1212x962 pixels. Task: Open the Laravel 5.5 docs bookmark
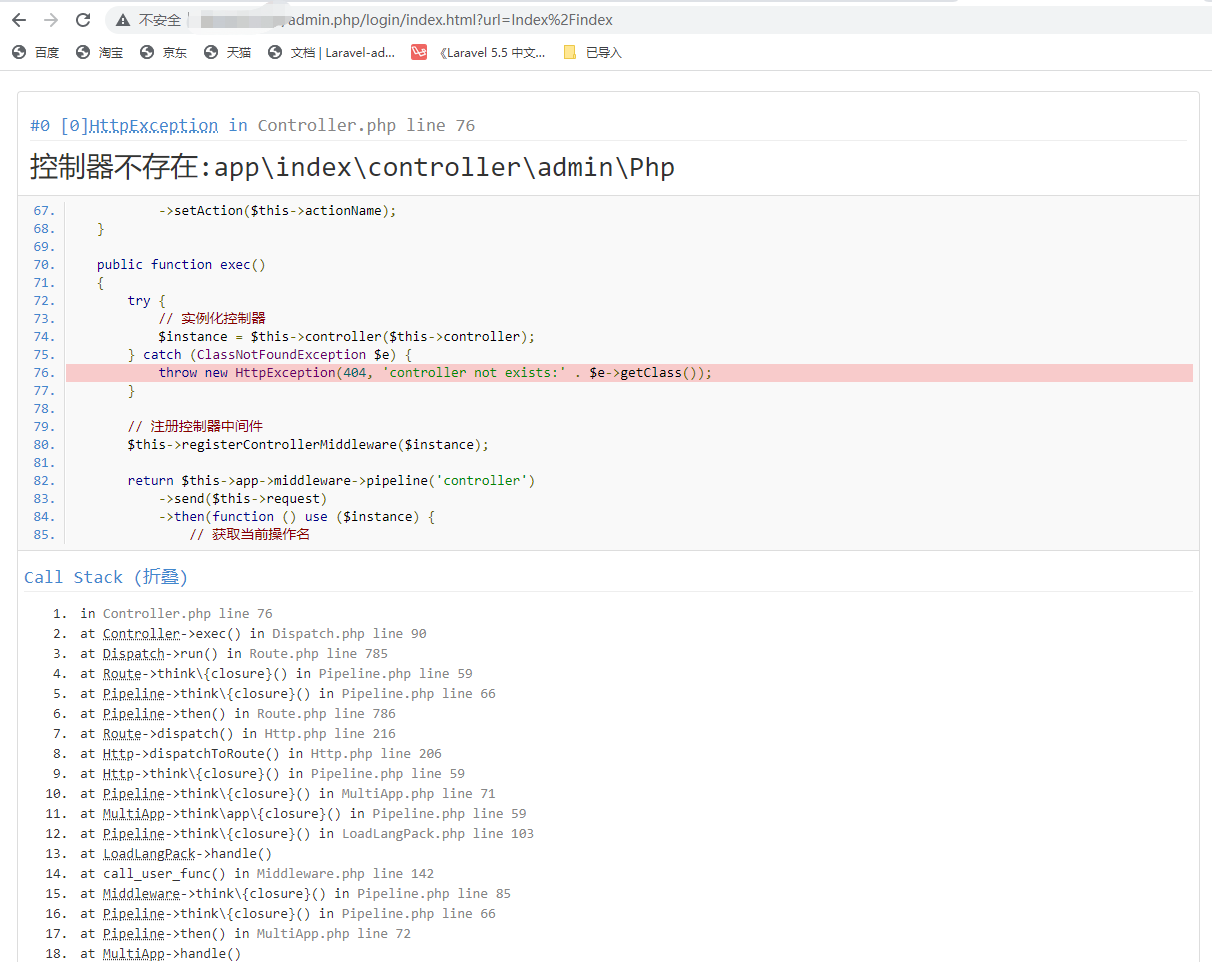[479, 53]
